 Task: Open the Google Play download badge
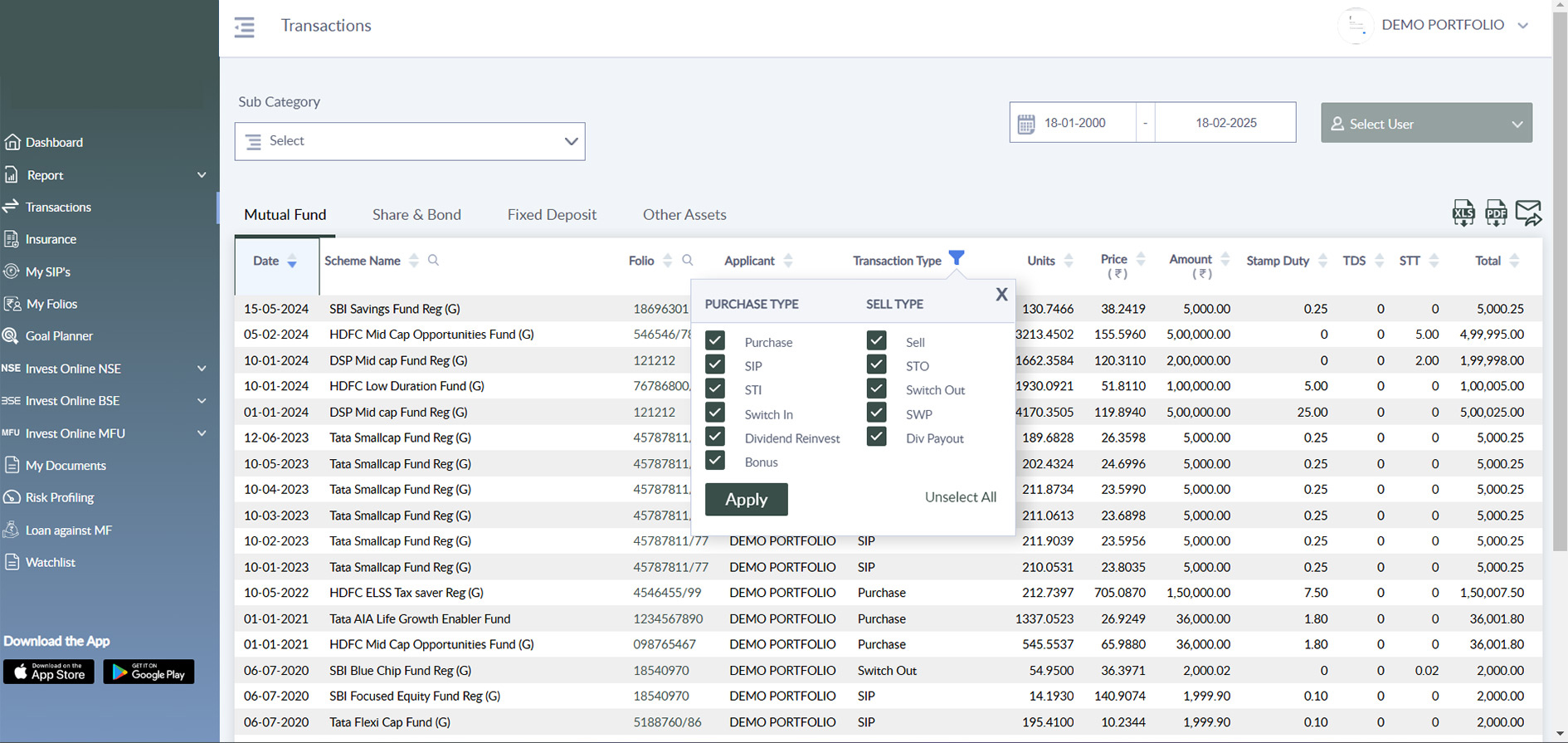149,672
